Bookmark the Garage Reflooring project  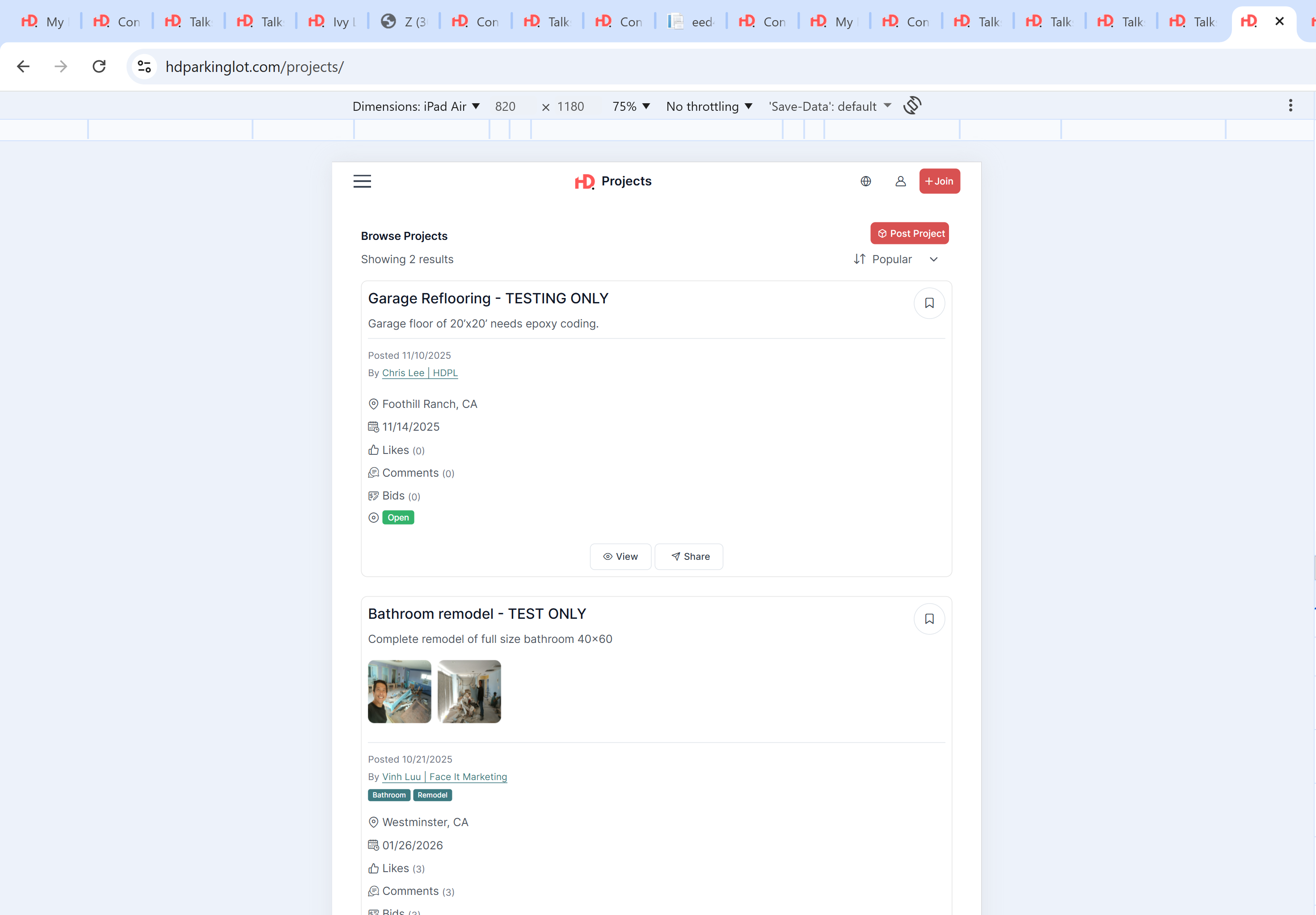coord(928,304)
